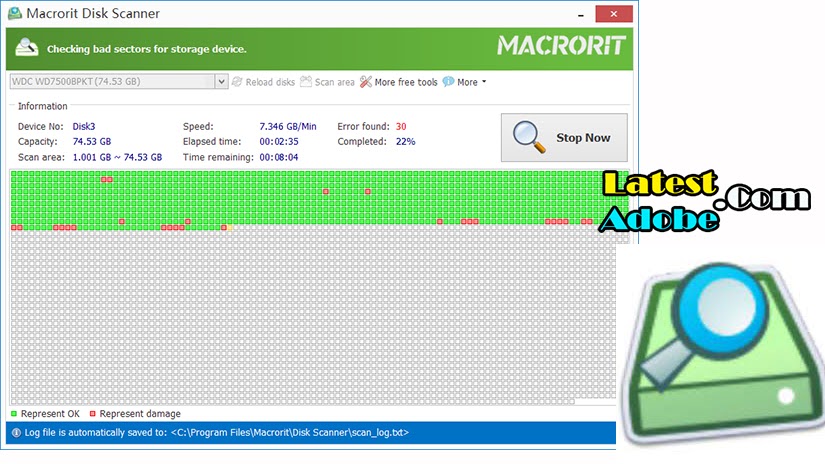
Task: Click the Time remaining 00:08:04
Action: coord(279,157)
